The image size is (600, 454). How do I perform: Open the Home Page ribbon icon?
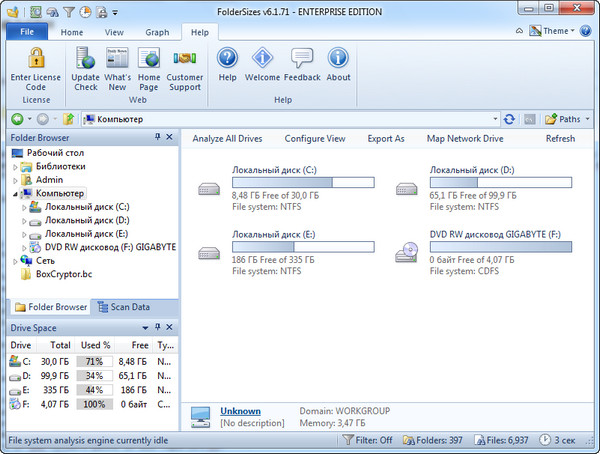click(149, 59)
